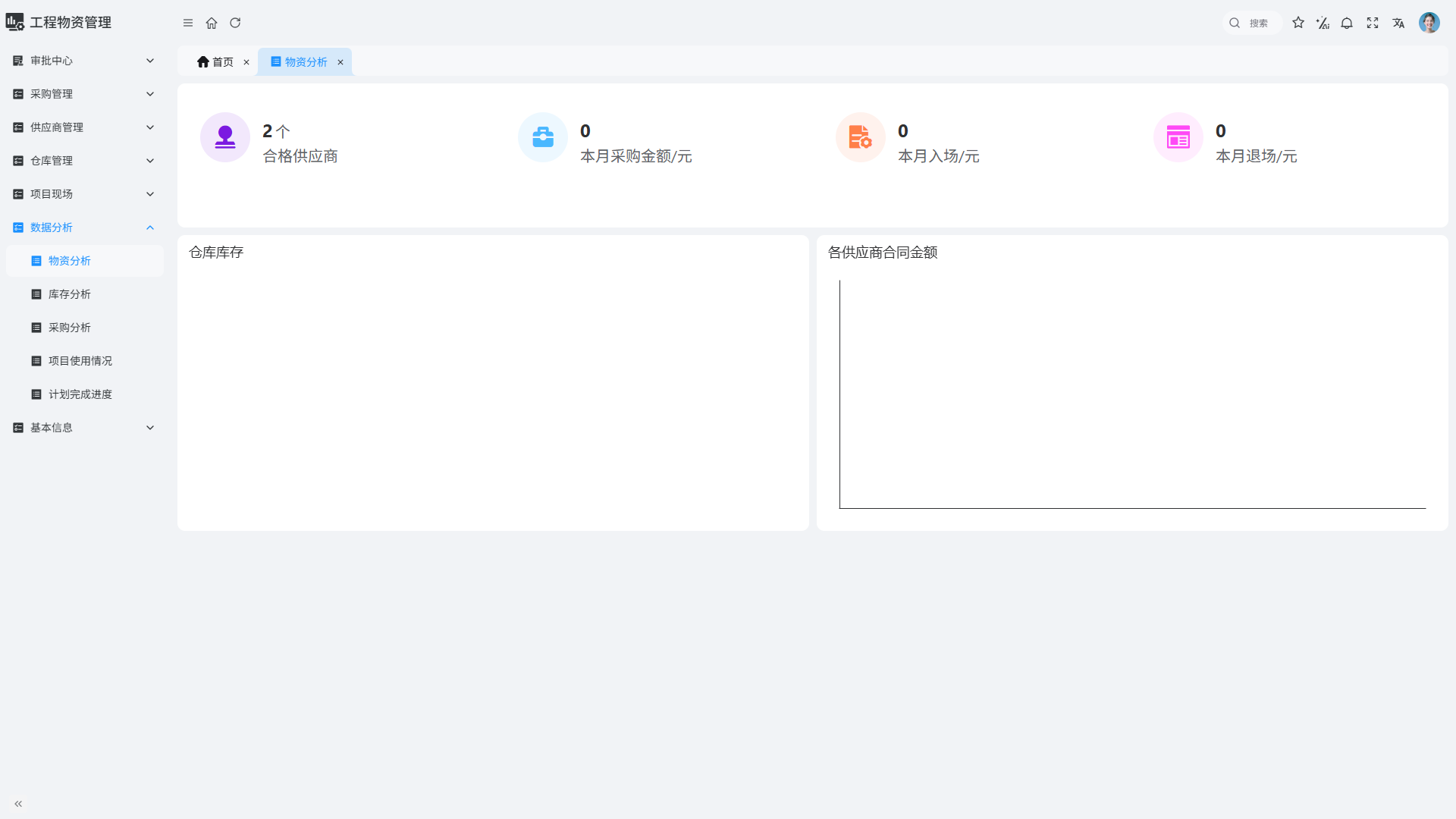Click the 采购管理 sidebar icon

pyautogui.click(x=18, y=94)
